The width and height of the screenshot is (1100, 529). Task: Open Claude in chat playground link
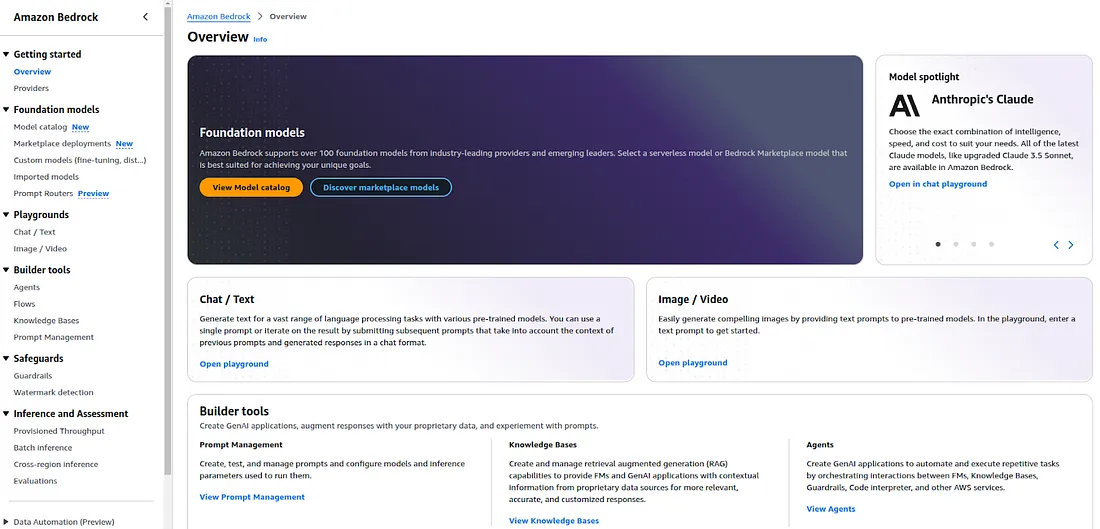pos(938,184)
